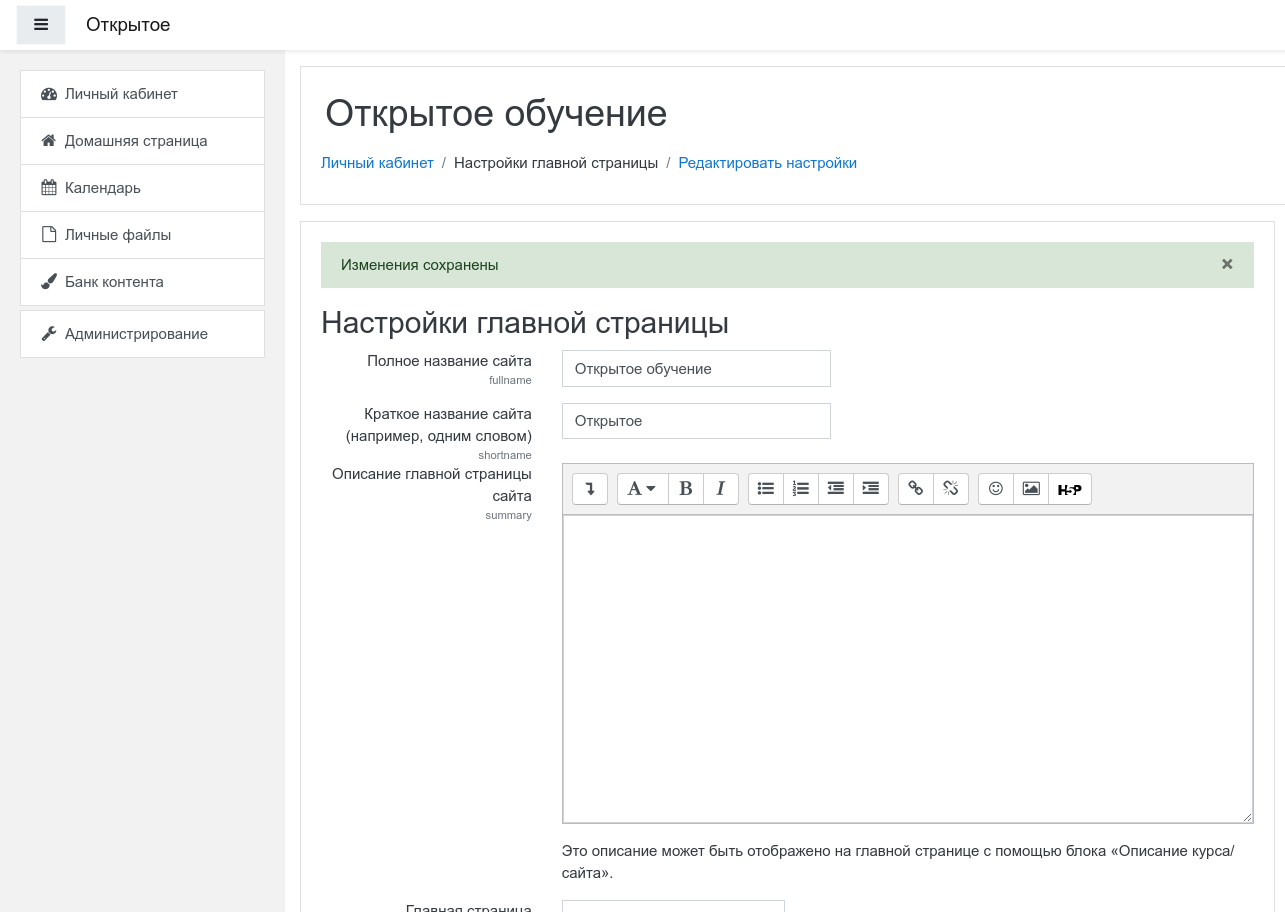This screenshot has height=912, width=1285.
Task: Click the 'Личный кабинет' breadcrumb link
Action: tap(377, 163)
